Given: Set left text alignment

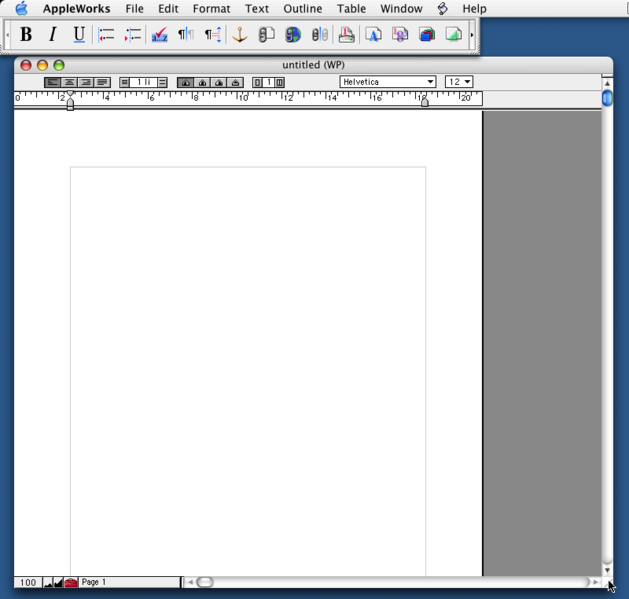Looking at the screenshot, I should [53, 83].
